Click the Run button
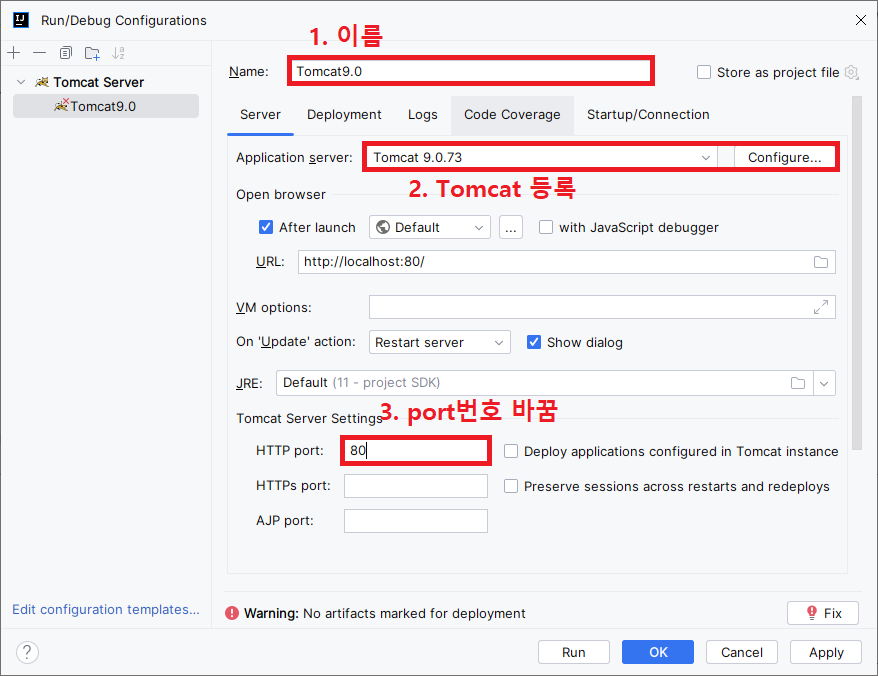 coord(574,652)
